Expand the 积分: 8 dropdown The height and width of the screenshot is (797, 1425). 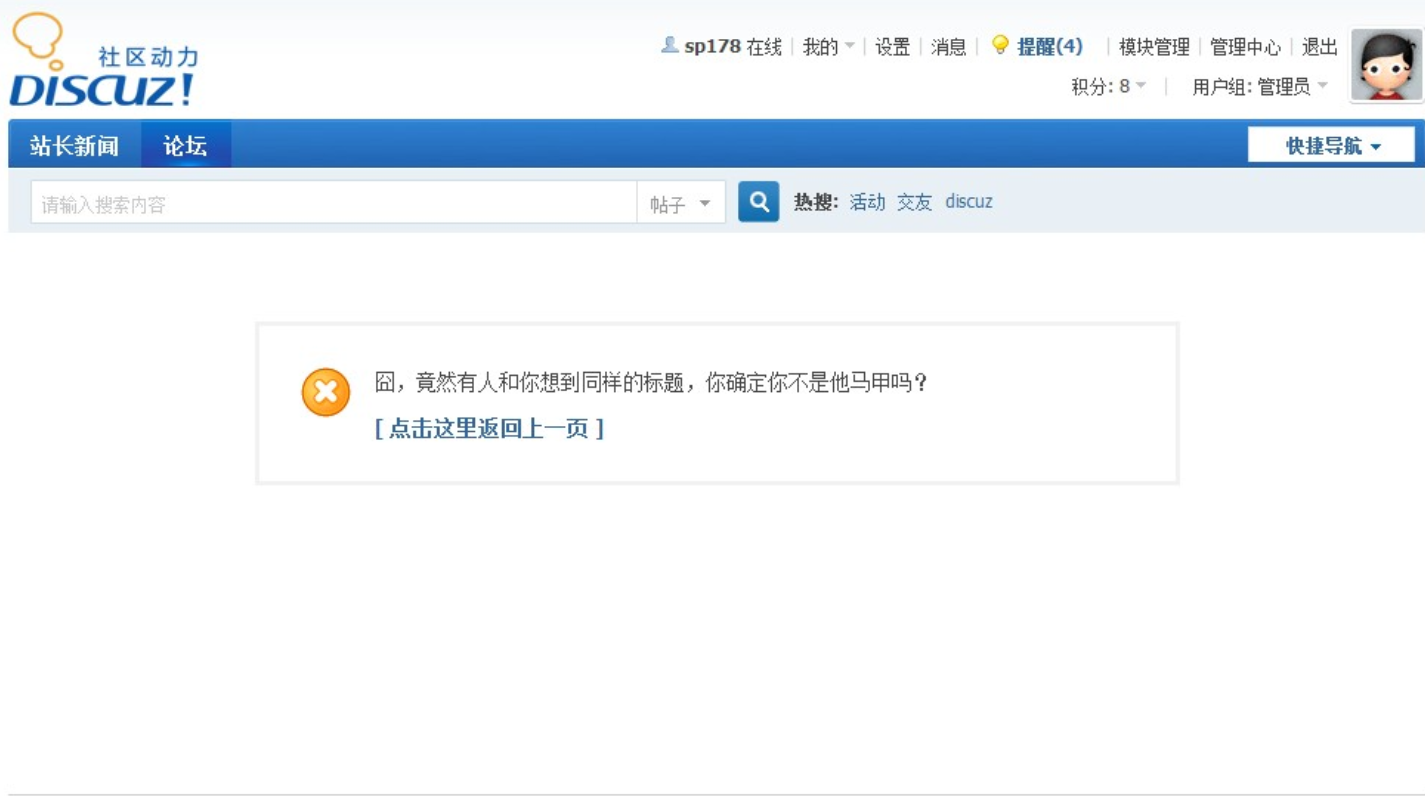point(1109,87)
